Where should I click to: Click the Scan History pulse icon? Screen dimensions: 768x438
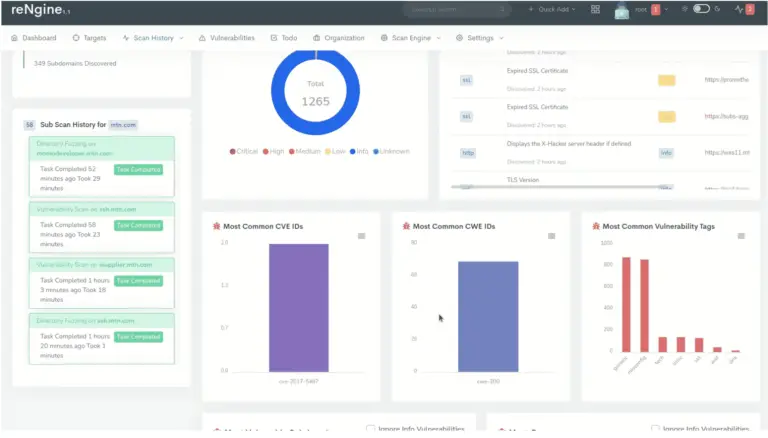click(x=126, y=38)
